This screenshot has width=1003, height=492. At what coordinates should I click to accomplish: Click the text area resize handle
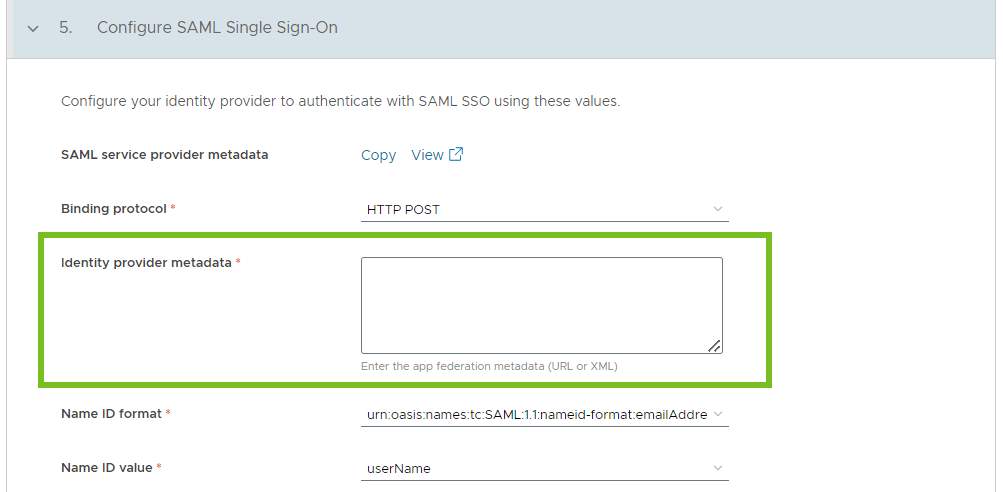pyautogui.click(x=715, y=345)
